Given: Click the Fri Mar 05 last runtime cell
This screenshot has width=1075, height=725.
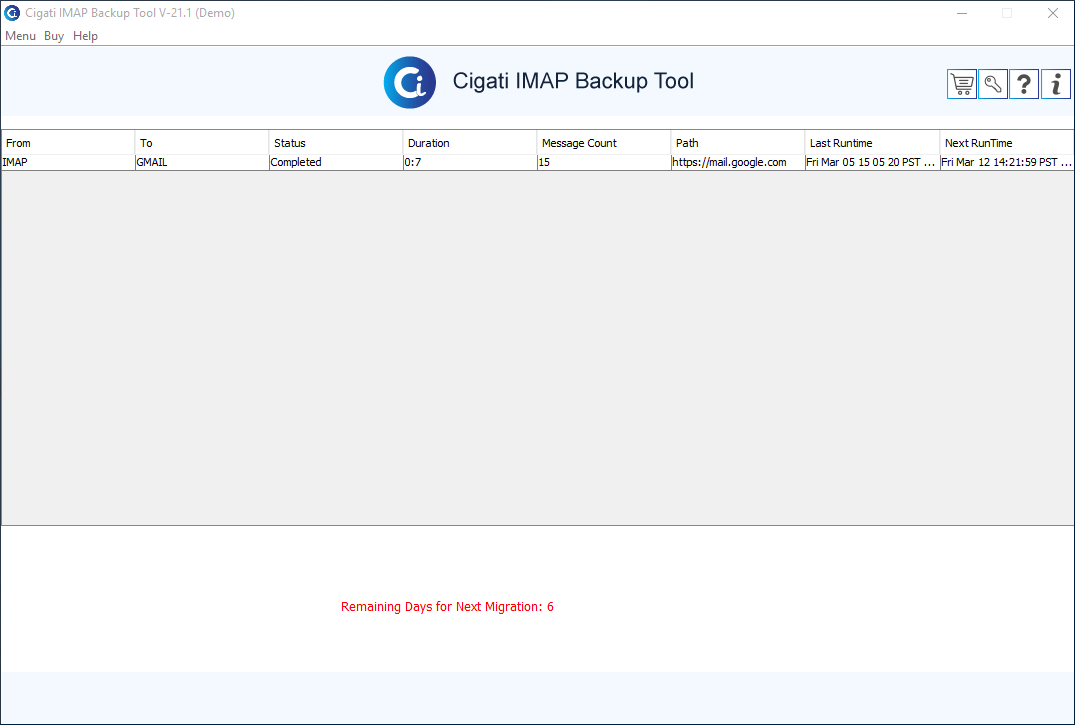Looking at the screenshot, I should pos(872,163).
